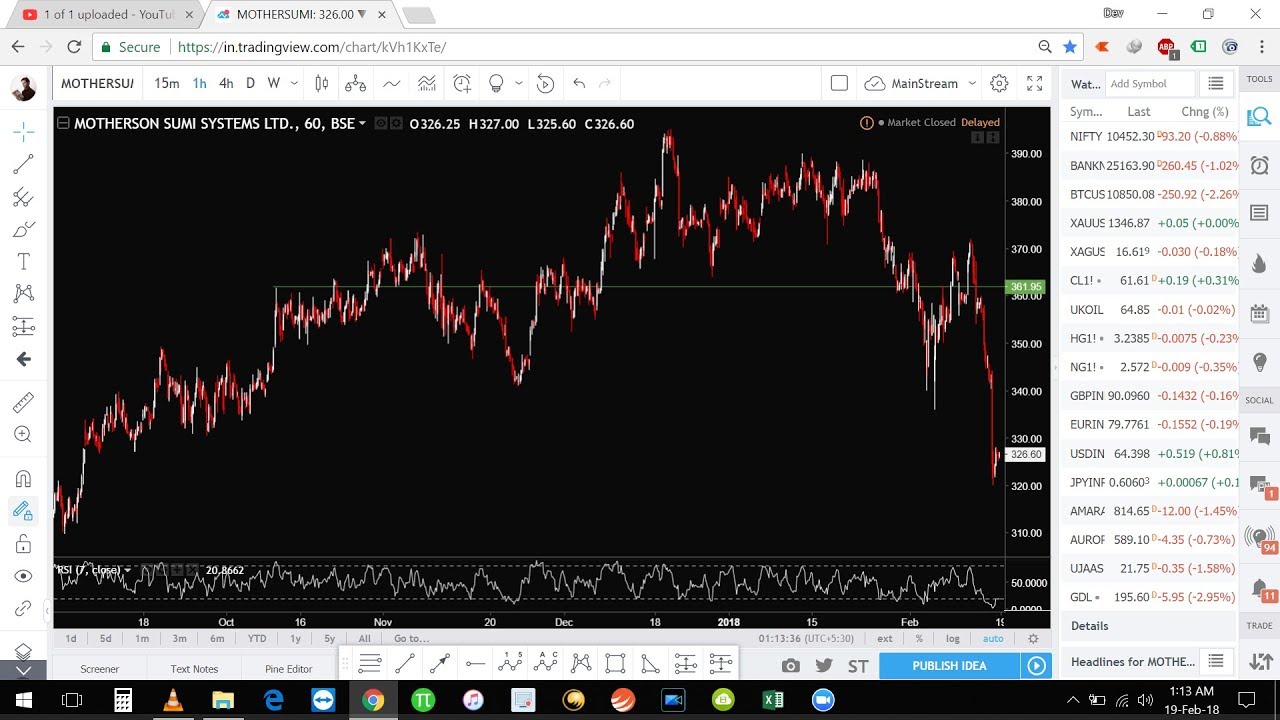The height and width of the screenshot is (720, 1280).
Task: Click the ideas lightbulb icon
Action: tap(496, 84)
